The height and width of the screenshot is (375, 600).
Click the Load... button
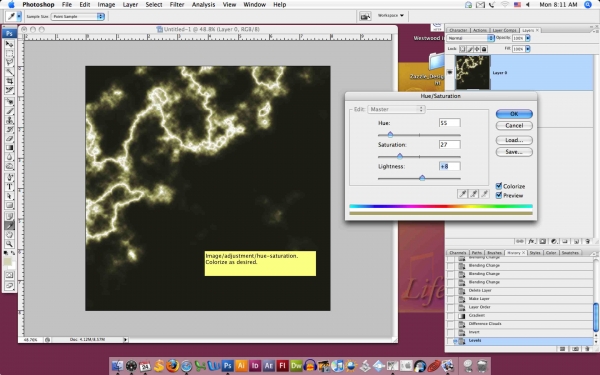pos(514,140)
